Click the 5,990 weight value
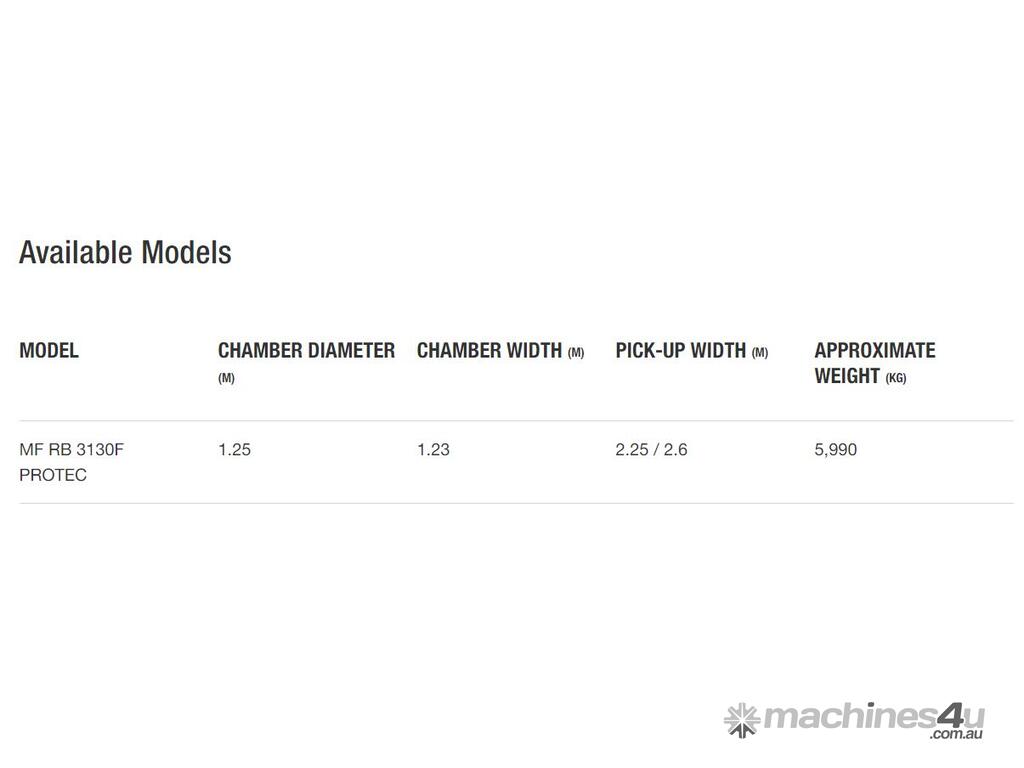Viewport: 1024px width, 768px height. point(835,449)
